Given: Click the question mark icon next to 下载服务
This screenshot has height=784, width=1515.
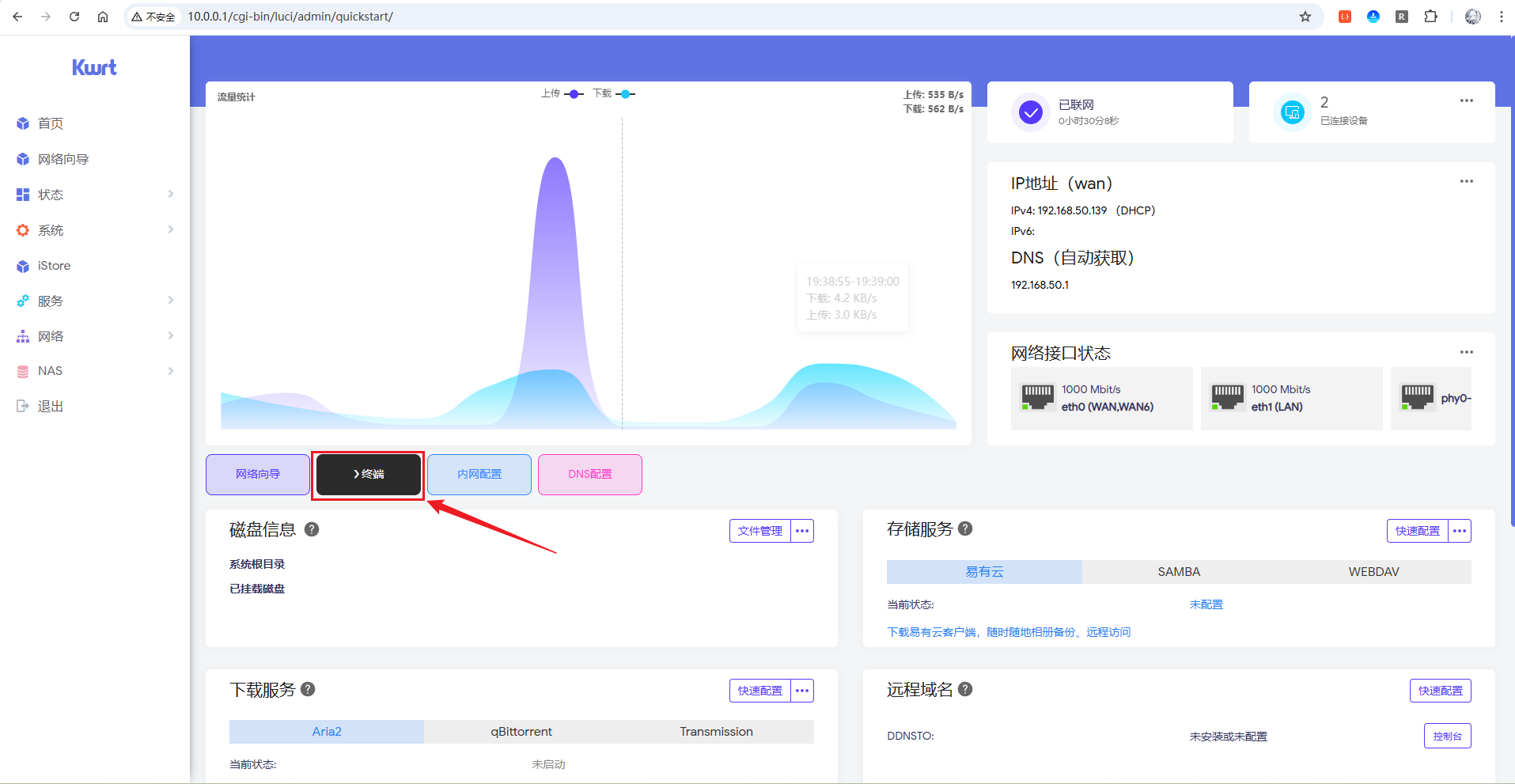Looking at the screenshot, I should click(x=308, y=689).
